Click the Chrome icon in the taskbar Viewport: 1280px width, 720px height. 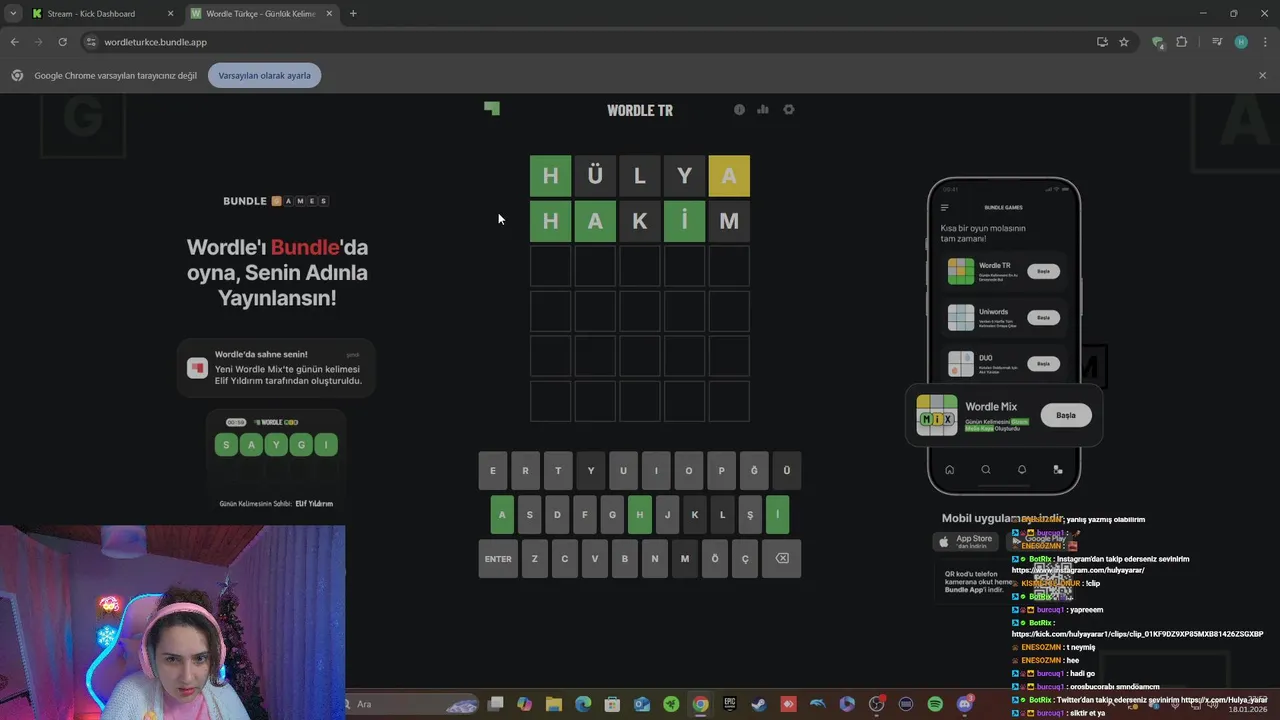(x=700, y=704)
